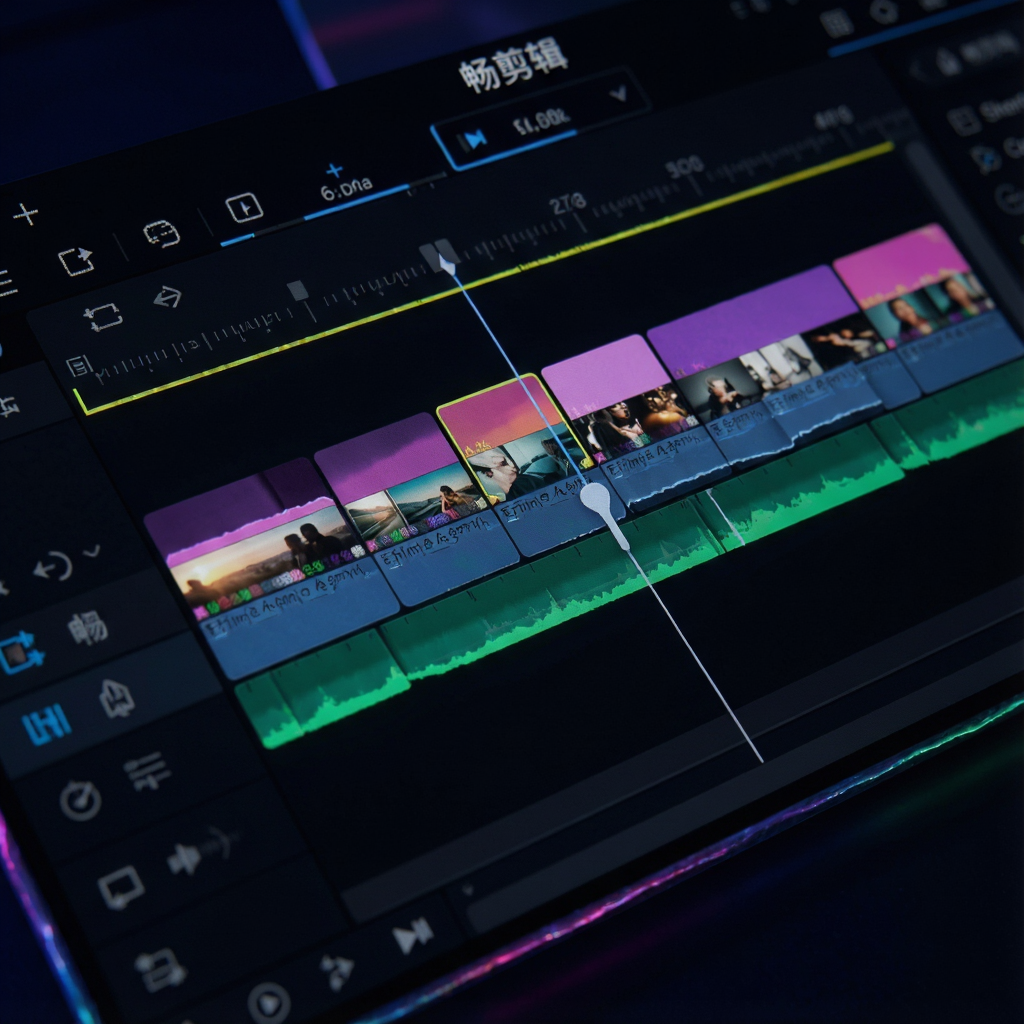Click the gray marker on the ruler
Image resolution: width=1024 pixels, height=1024 pixels.
298,290
